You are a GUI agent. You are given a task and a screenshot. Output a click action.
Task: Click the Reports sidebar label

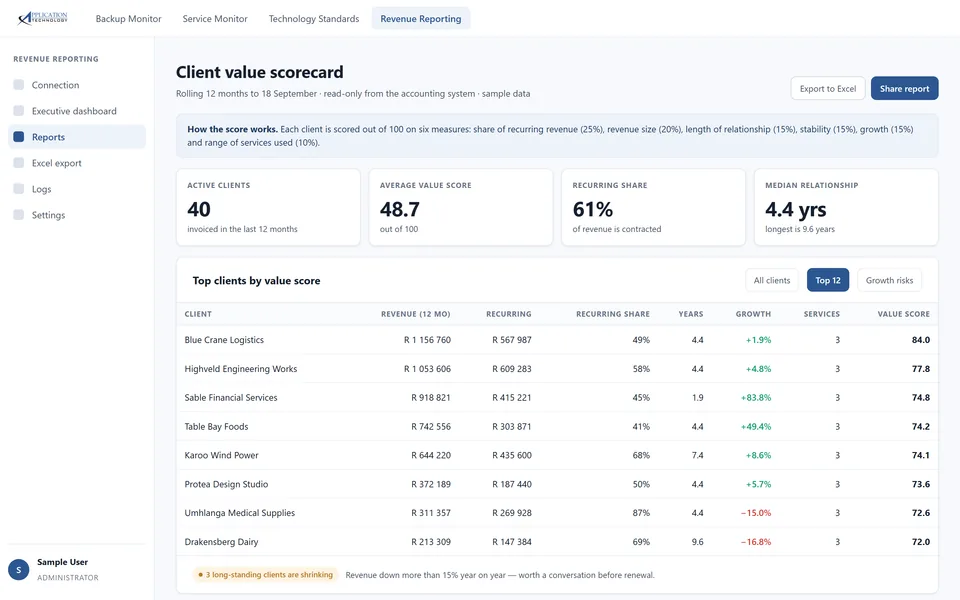point(48,137)
